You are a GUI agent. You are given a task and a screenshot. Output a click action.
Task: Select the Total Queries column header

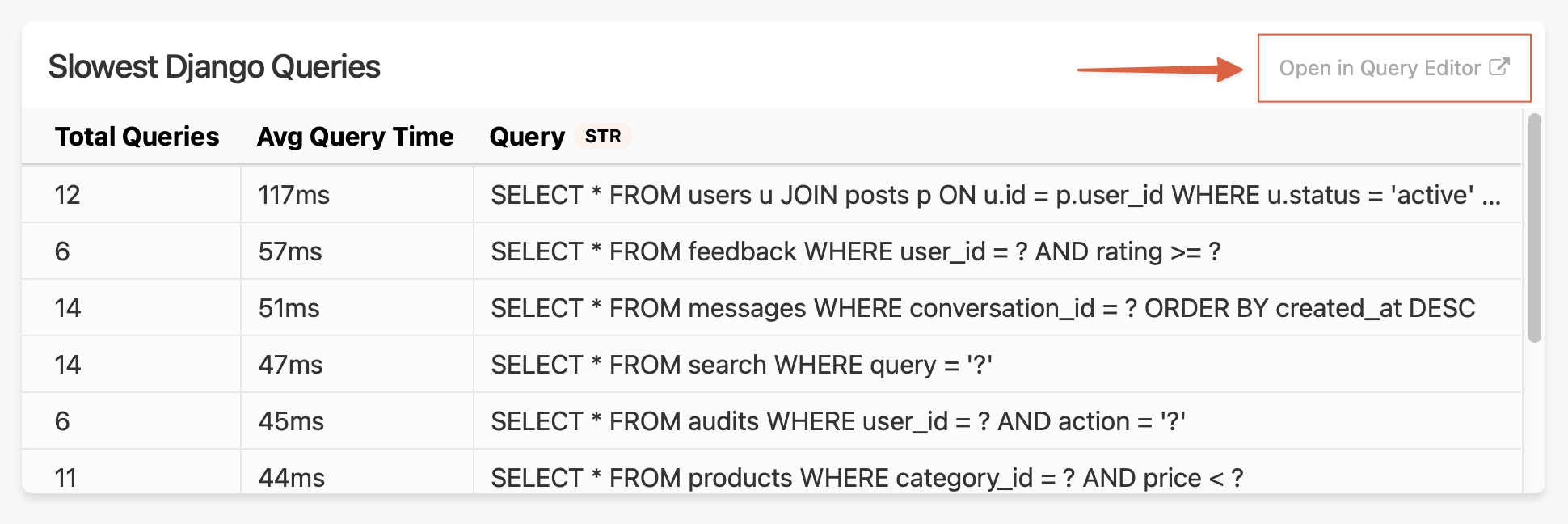pyautogui.click(x=137, y=137)
